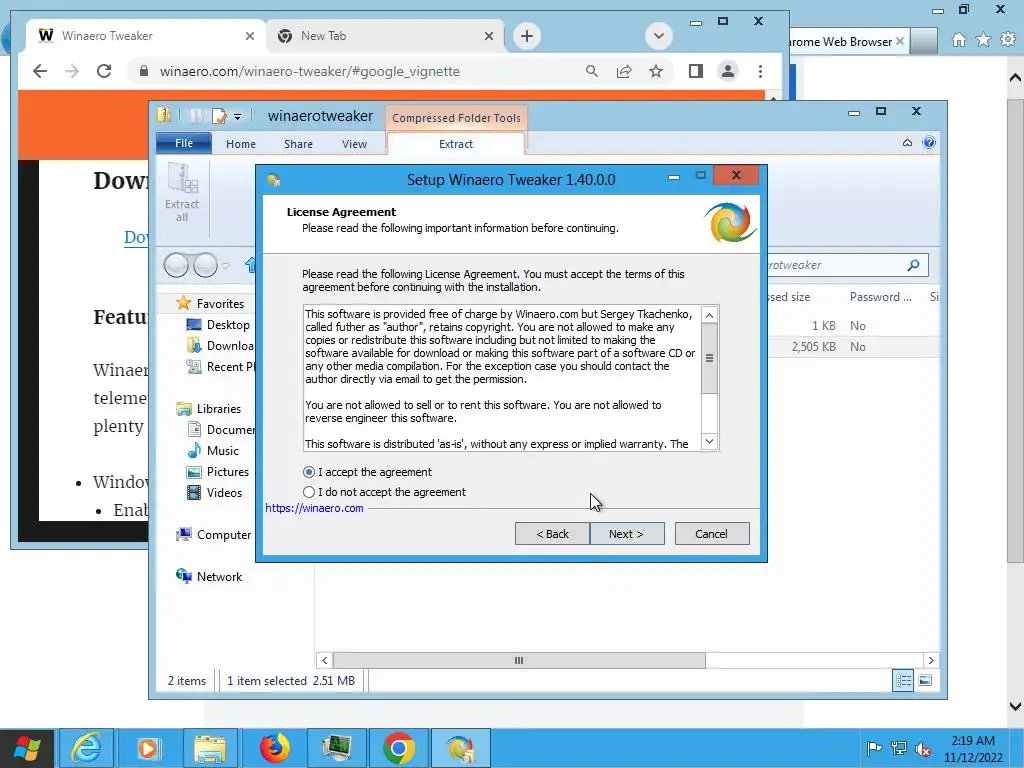The image size is (1024, 768).
Task: Reload the Winaero page in Chrome
Action: 104,71
